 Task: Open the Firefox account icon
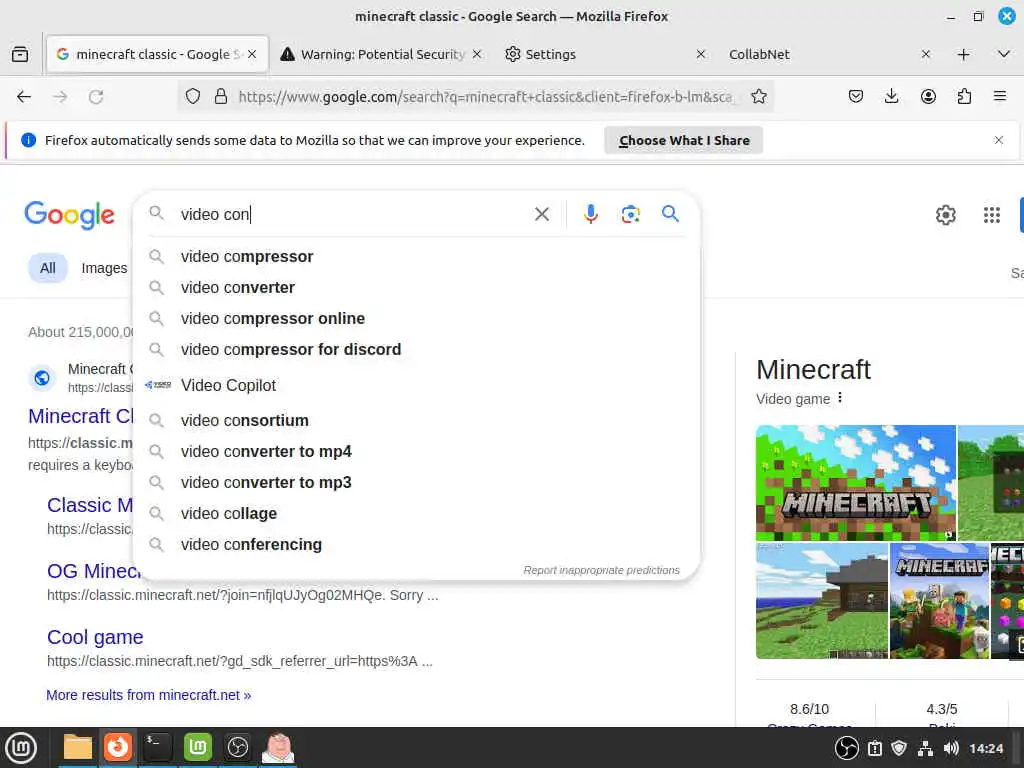click(x=928, y=97)
